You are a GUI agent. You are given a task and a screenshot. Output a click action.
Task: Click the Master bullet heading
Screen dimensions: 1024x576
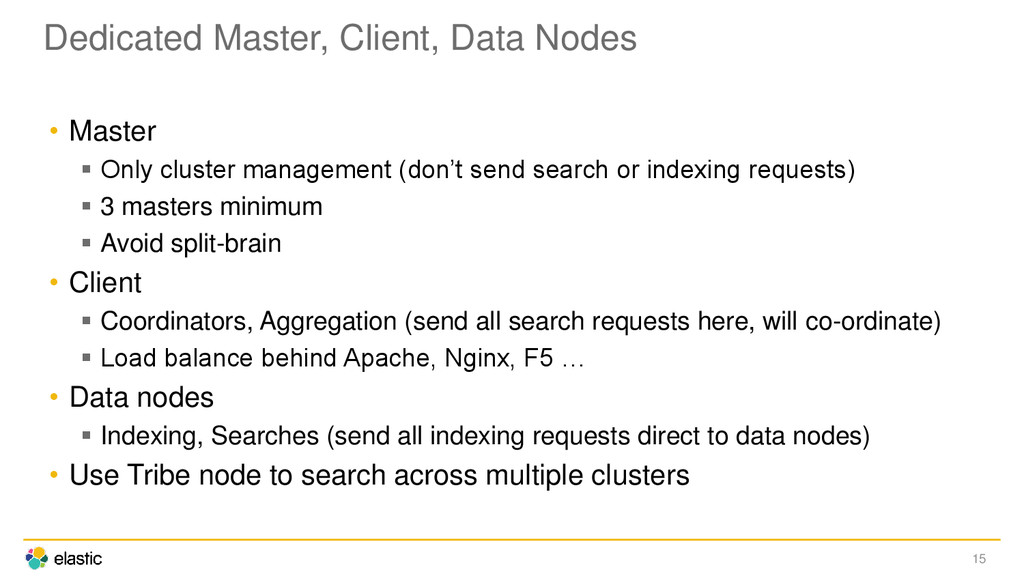[x=112, y=131]
